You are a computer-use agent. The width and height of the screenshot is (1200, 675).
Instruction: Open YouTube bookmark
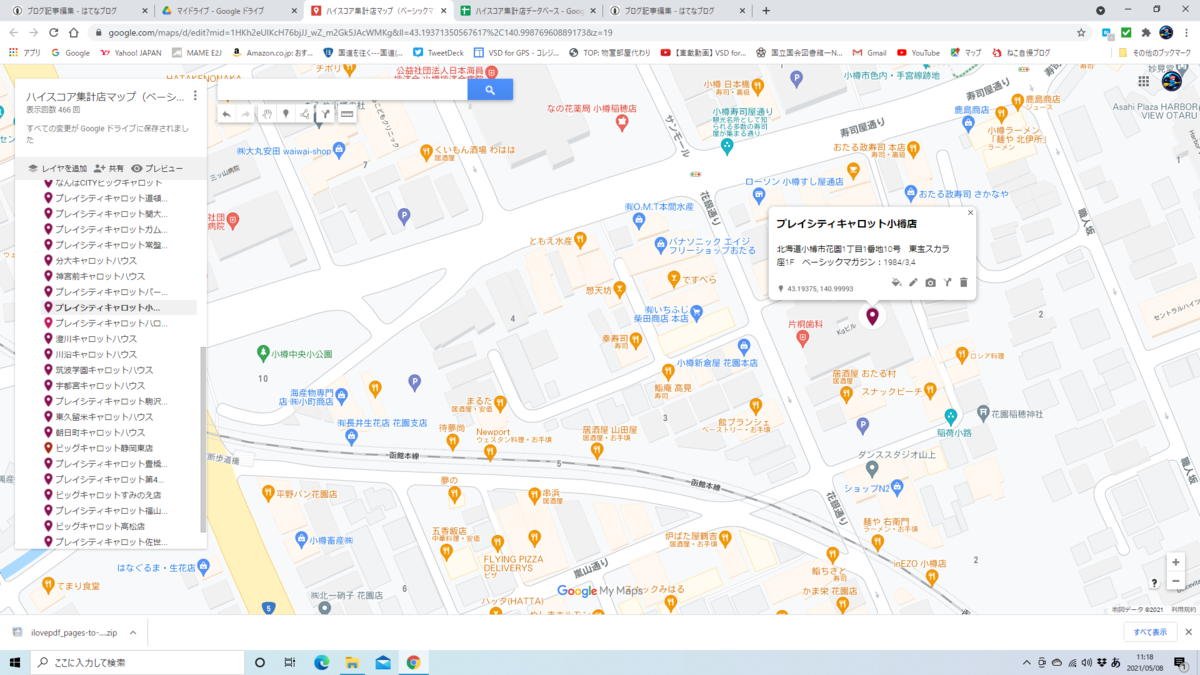pos(918,53)
